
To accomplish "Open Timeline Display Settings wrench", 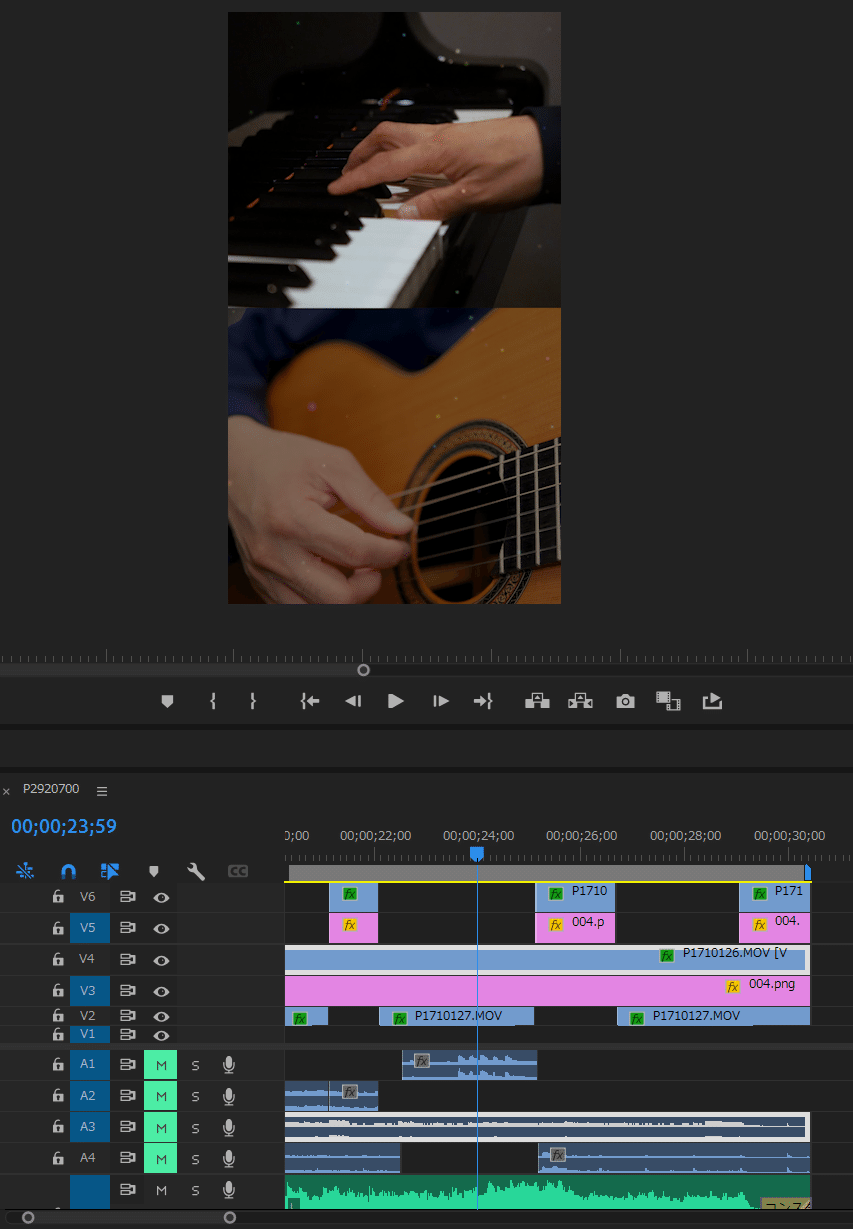I will point(195,871).
